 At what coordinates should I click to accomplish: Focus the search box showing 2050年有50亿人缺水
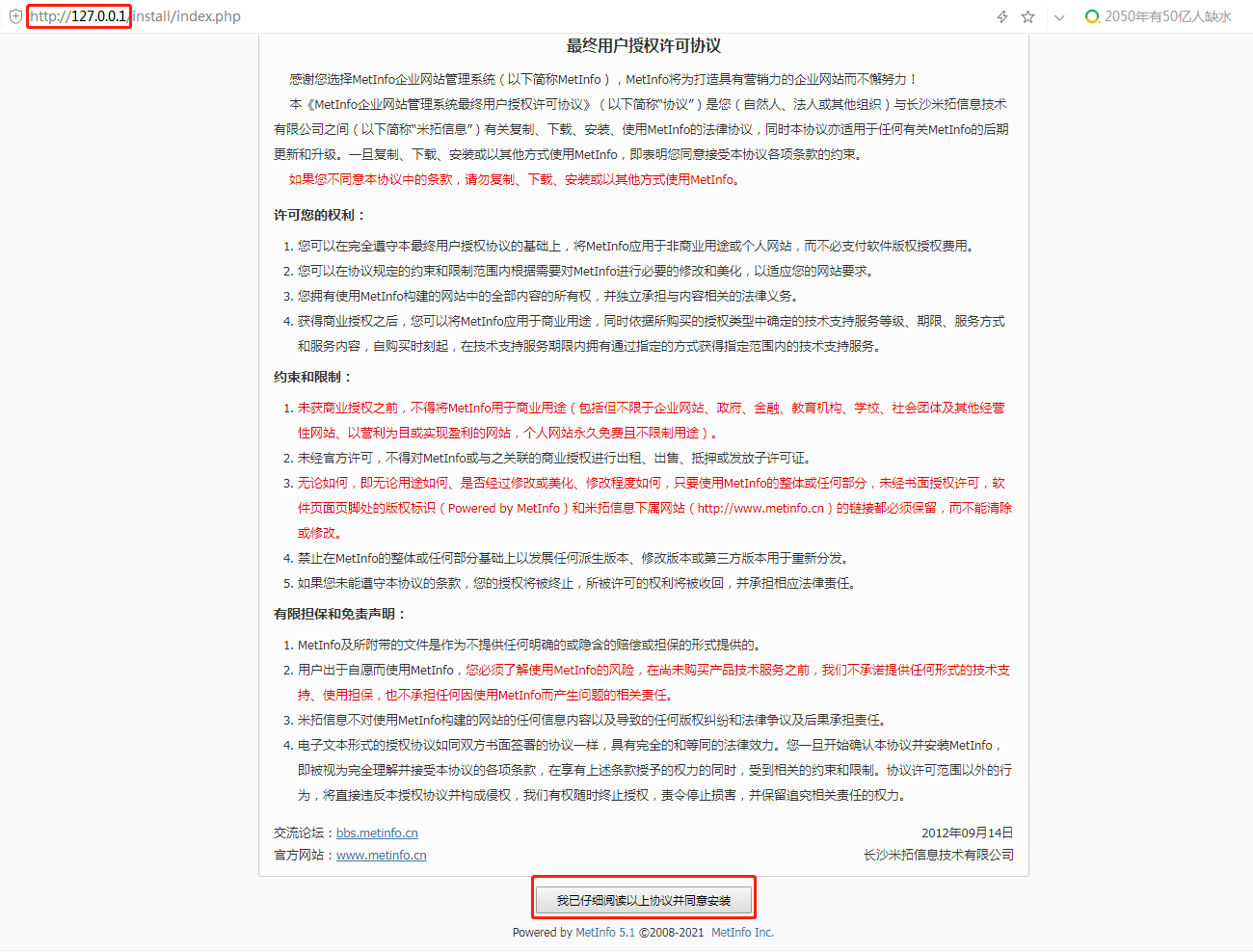1168,16
